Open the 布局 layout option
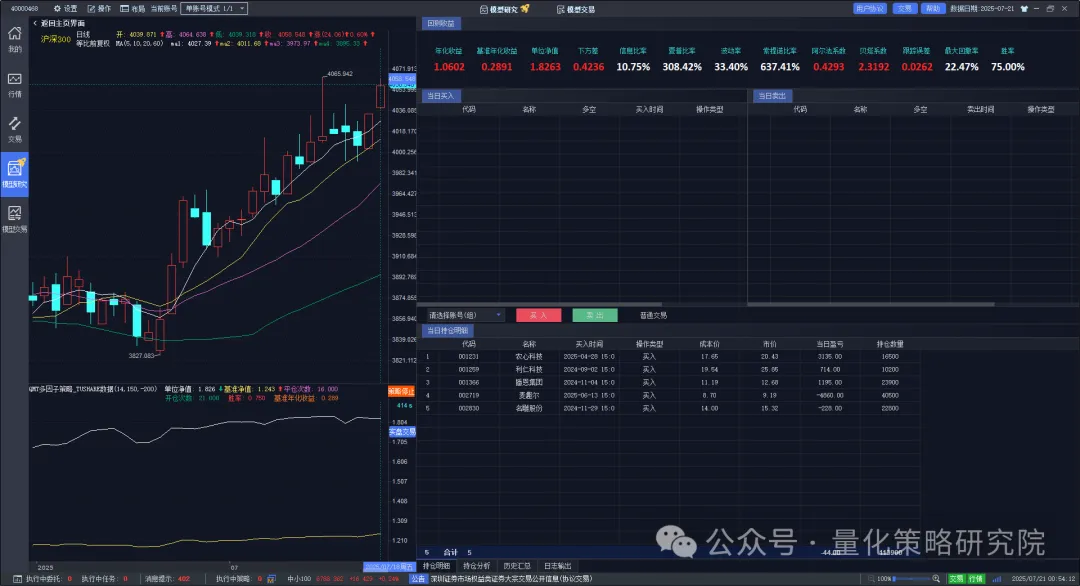 [x=133, y=9]
